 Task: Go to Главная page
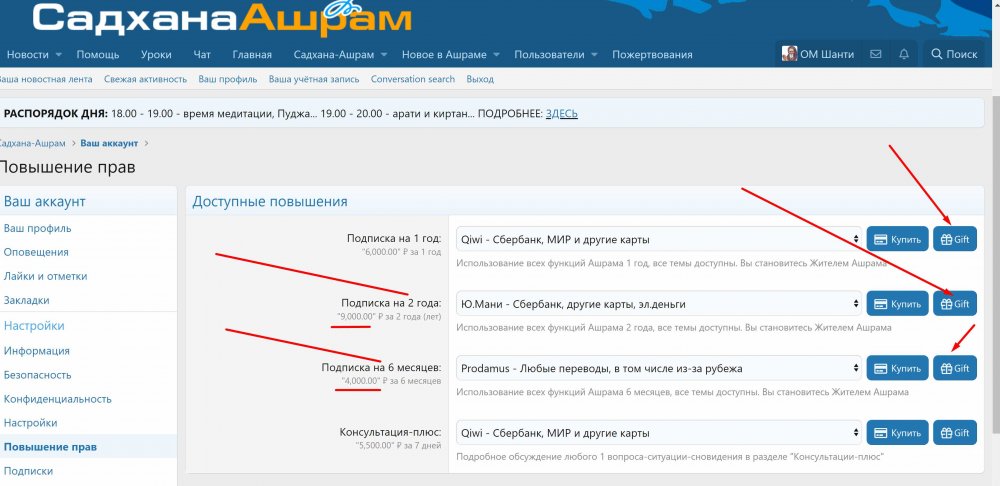[x=252, y=54]
